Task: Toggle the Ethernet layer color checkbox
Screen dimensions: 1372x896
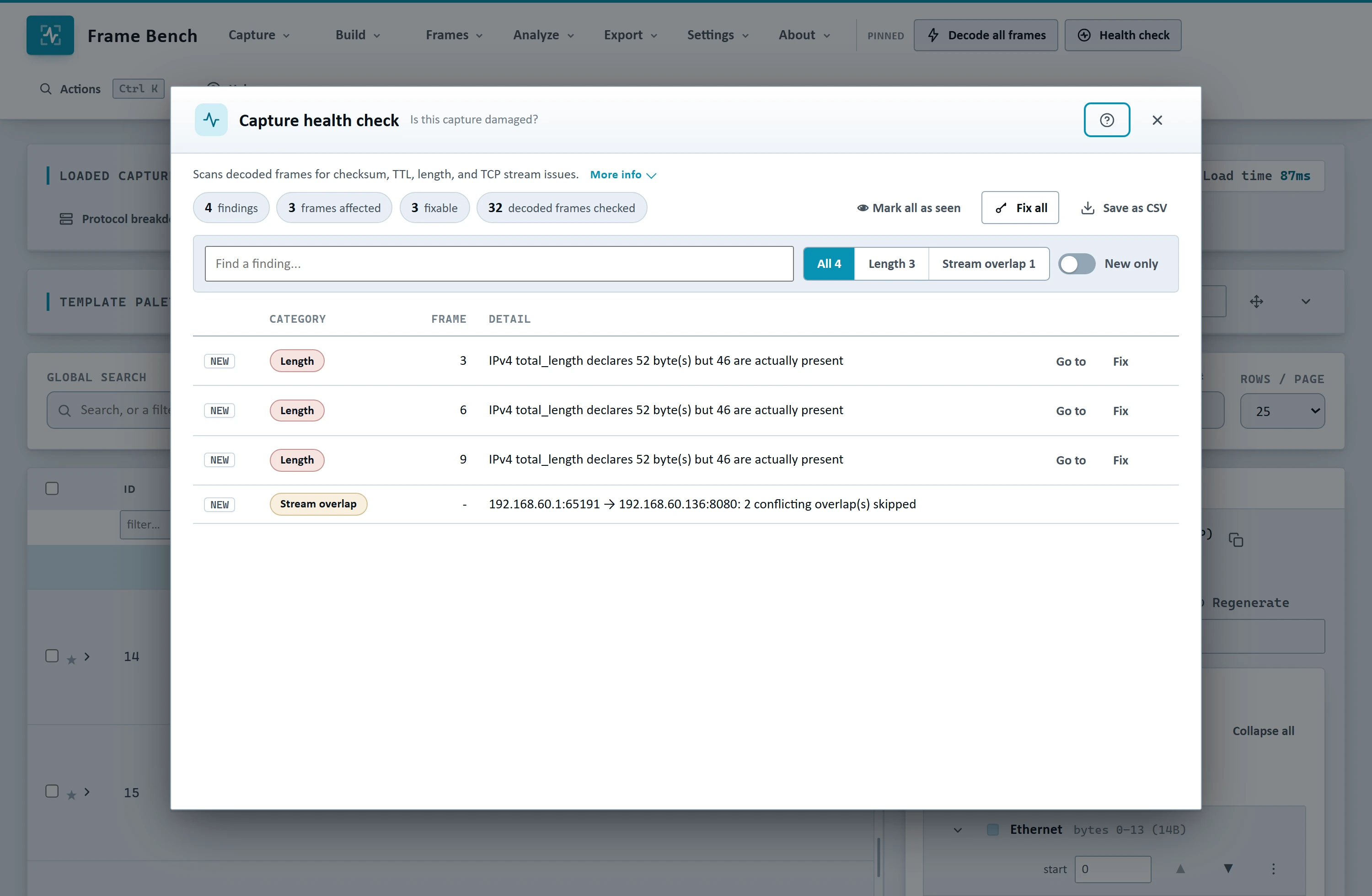Action: pyautogui.click(x=993, y=829)
